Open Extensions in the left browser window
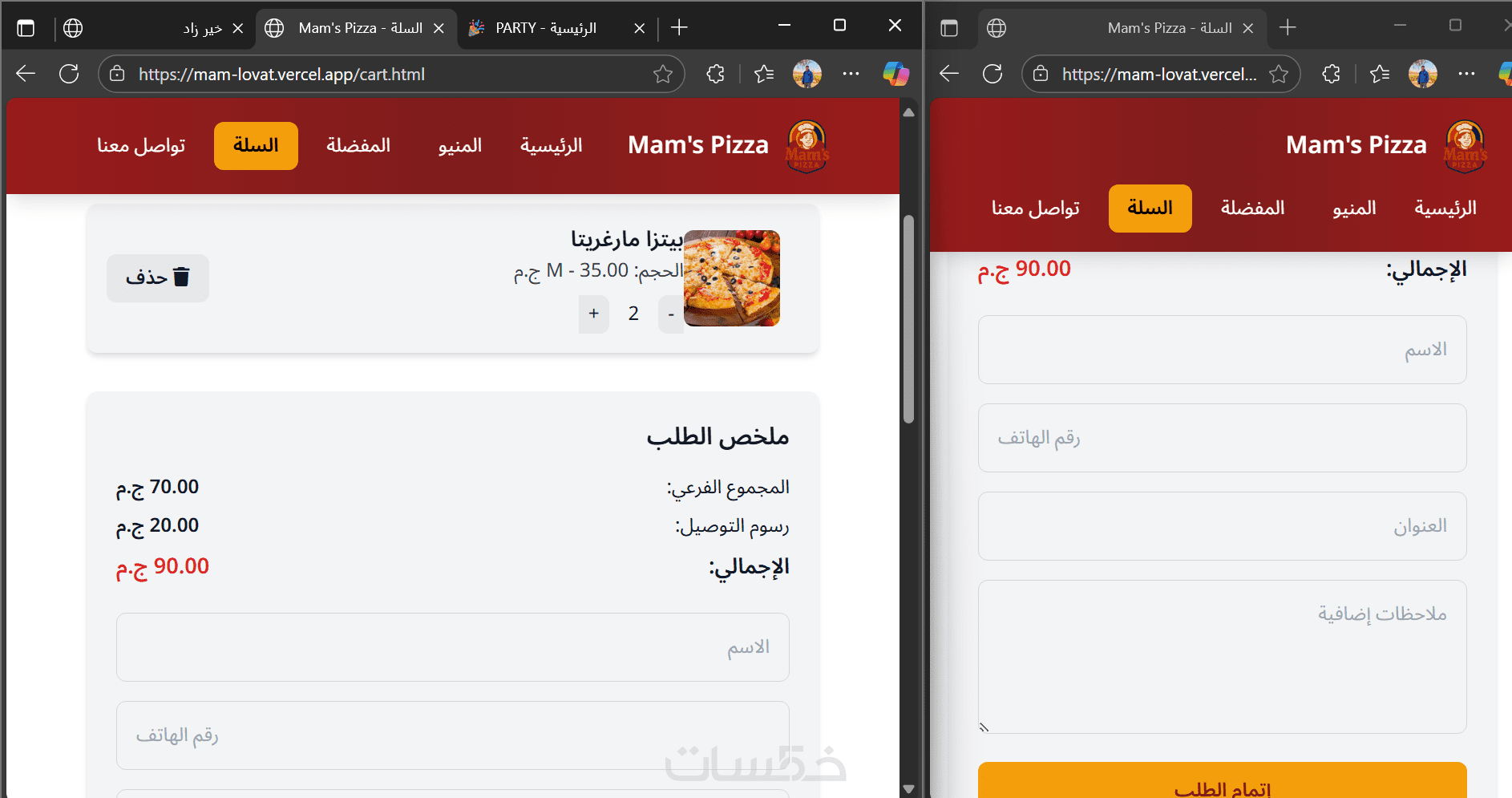Image resolution: width=1512 pixels, height=798 pixels. 715,74
